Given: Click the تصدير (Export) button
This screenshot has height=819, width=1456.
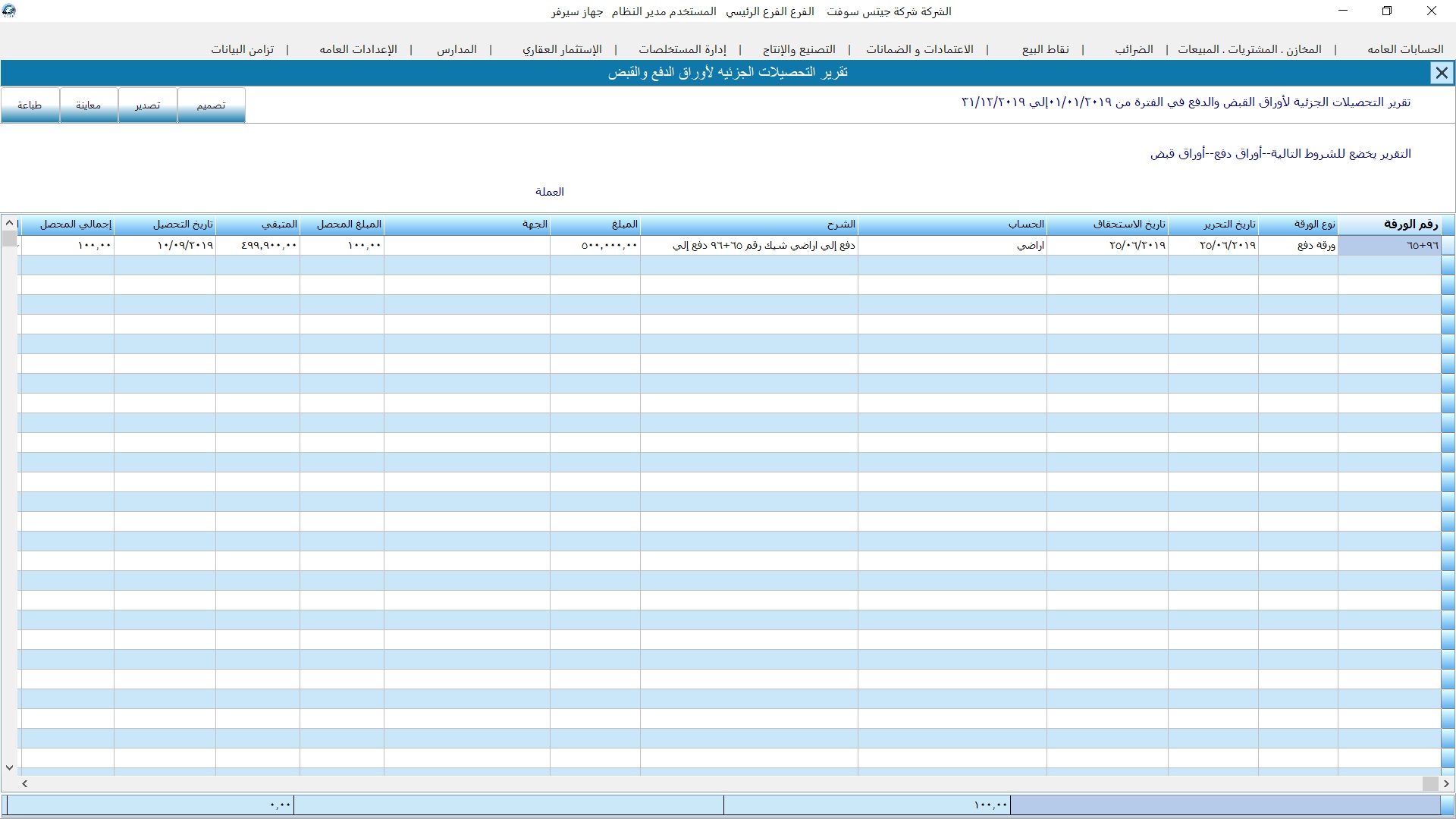Looking at the screenshot, I should [x=148, y=105].
